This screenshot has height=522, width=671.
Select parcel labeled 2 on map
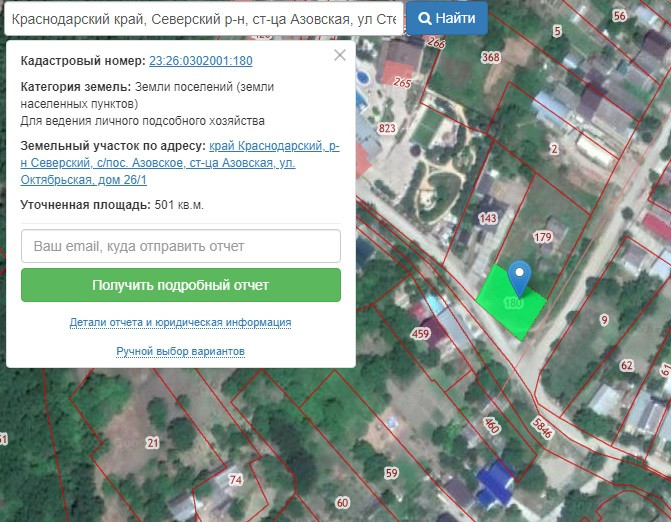tap(554, 149)
